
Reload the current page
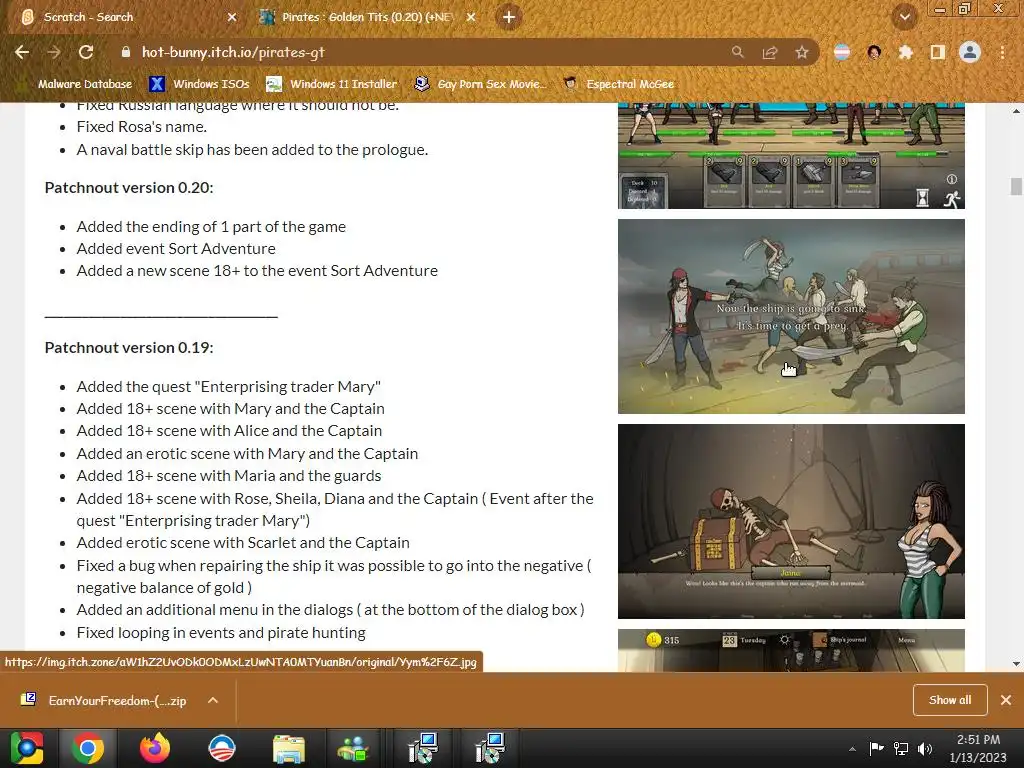pos(86,52)
